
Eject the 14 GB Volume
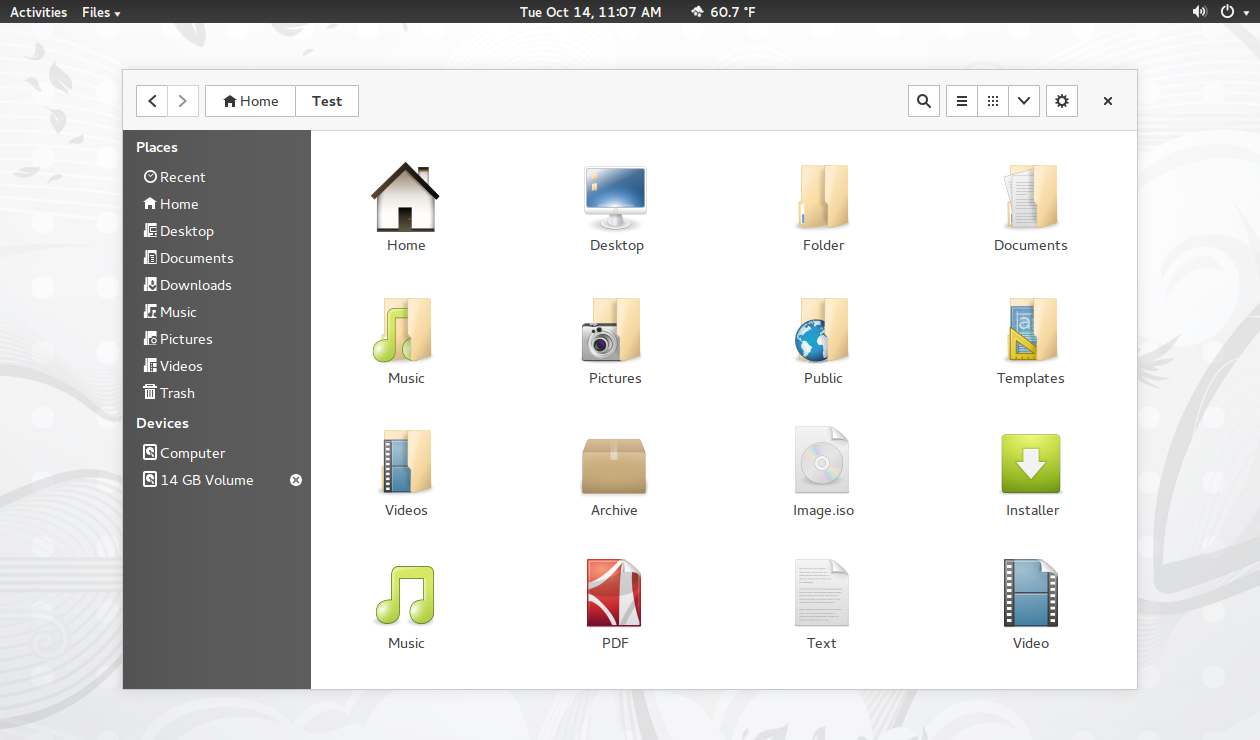(x=296, y=480)
